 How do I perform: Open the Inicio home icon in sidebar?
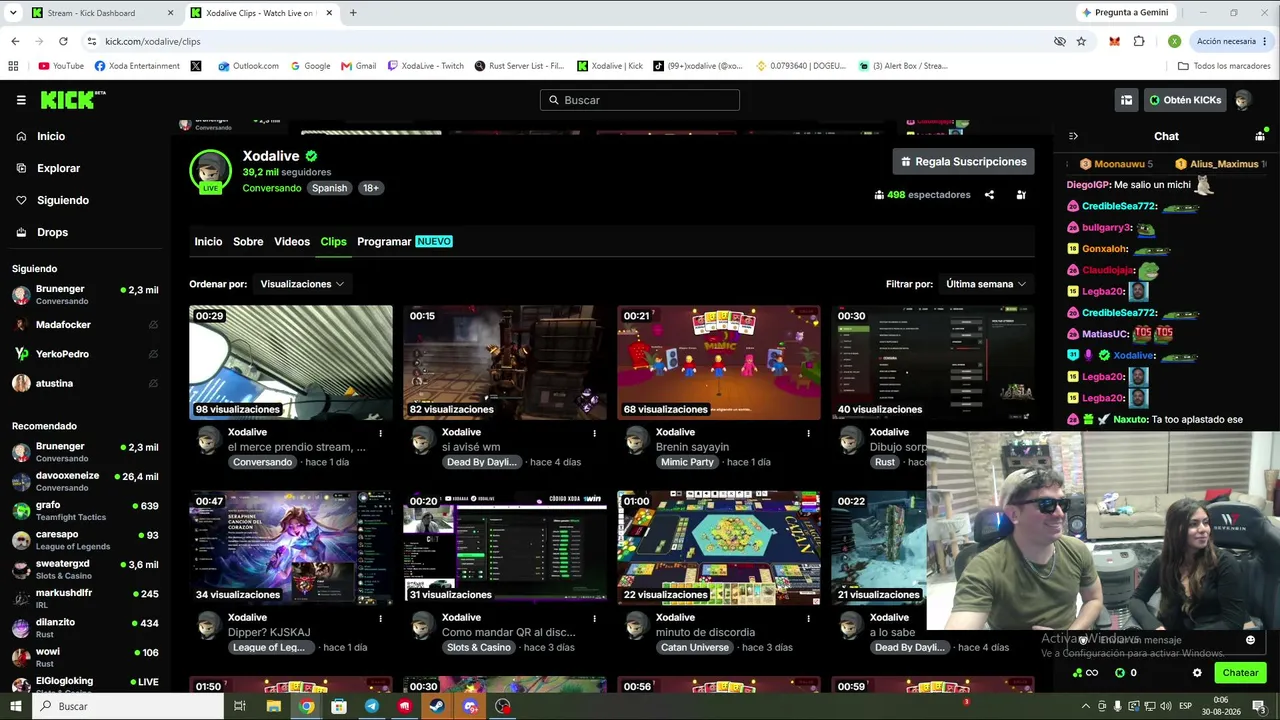(x=21, y=136)
